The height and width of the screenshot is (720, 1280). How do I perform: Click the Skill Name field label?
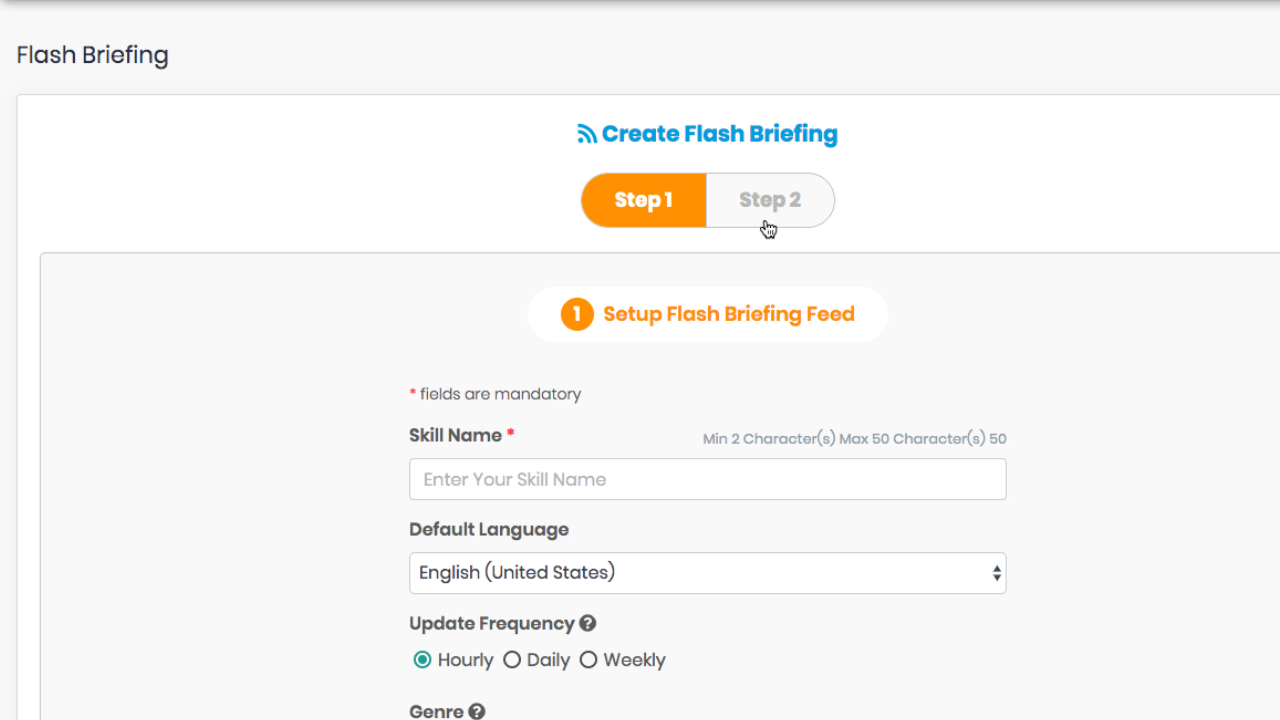point(455,435)
